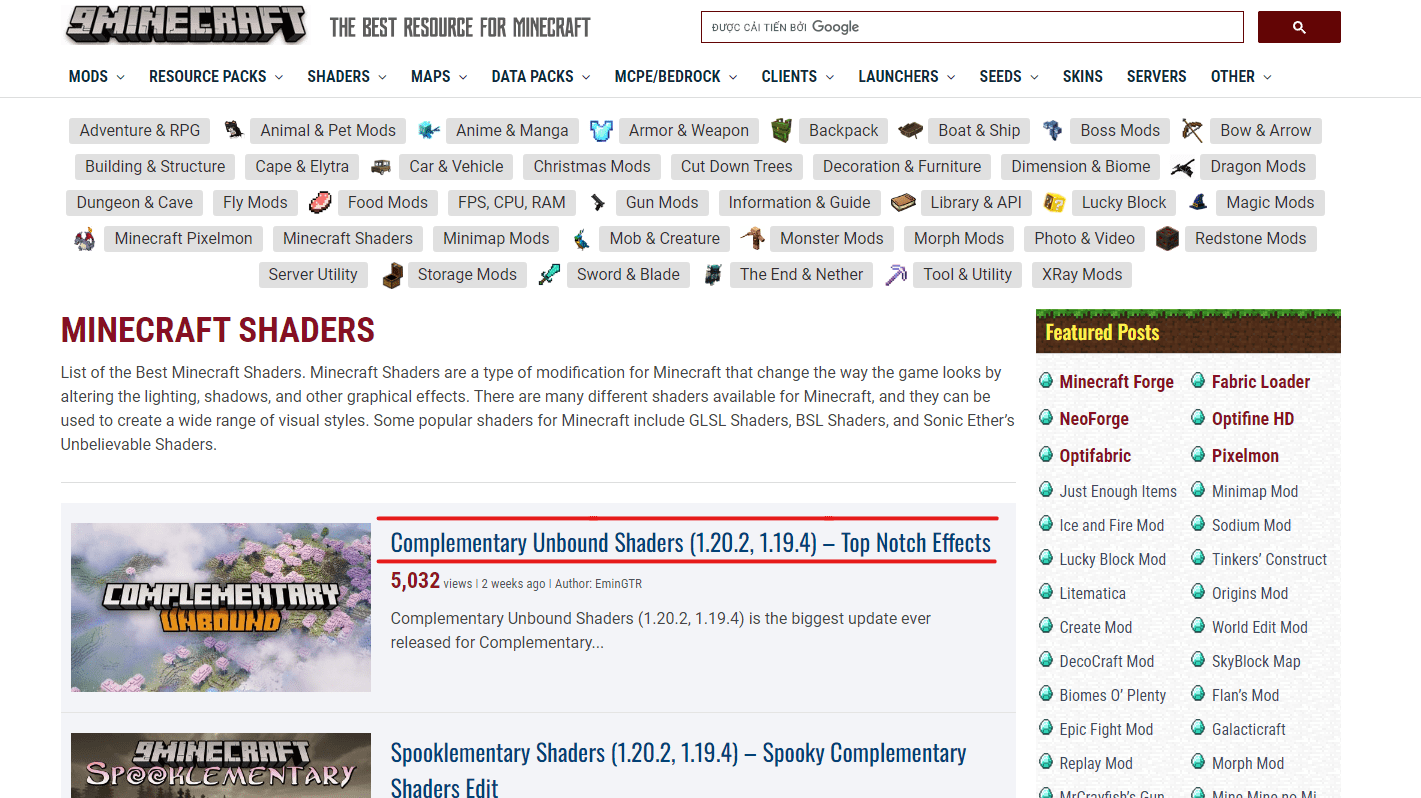Screen dimensions: 1421x798
Task: Click the redstone block icon
Action: [x=1167, y=238]
